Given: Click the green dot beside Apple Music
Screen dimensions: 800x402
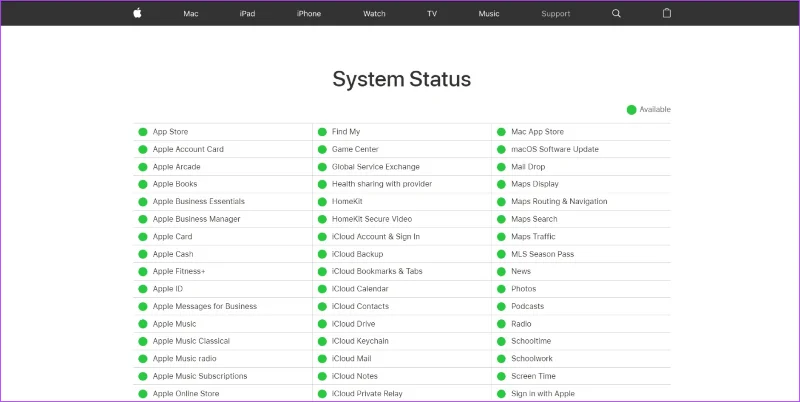Looking at the screenshot, I should (x=143, y=324).
